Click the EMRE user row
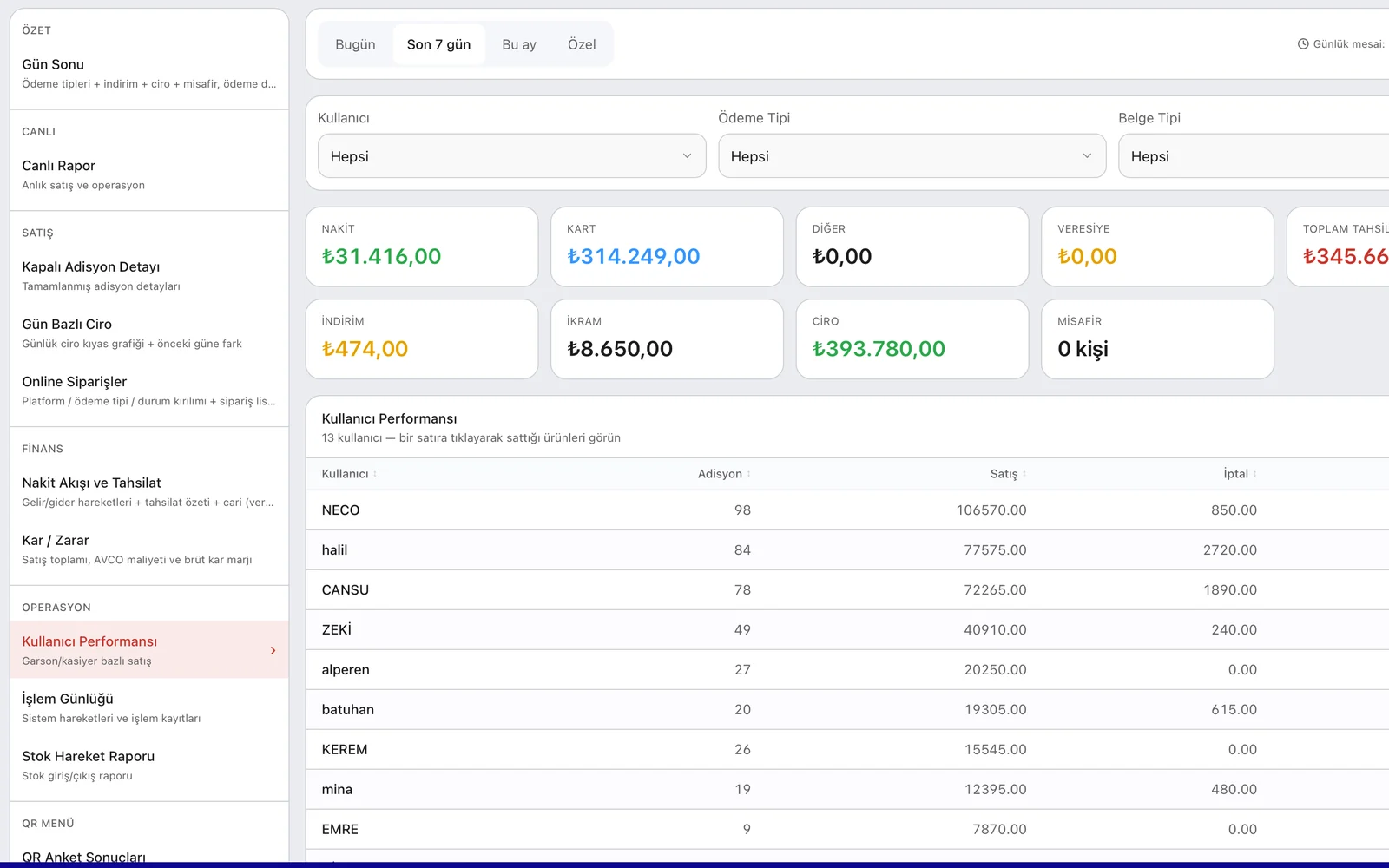1389x868 pixels. pos(847,830)
